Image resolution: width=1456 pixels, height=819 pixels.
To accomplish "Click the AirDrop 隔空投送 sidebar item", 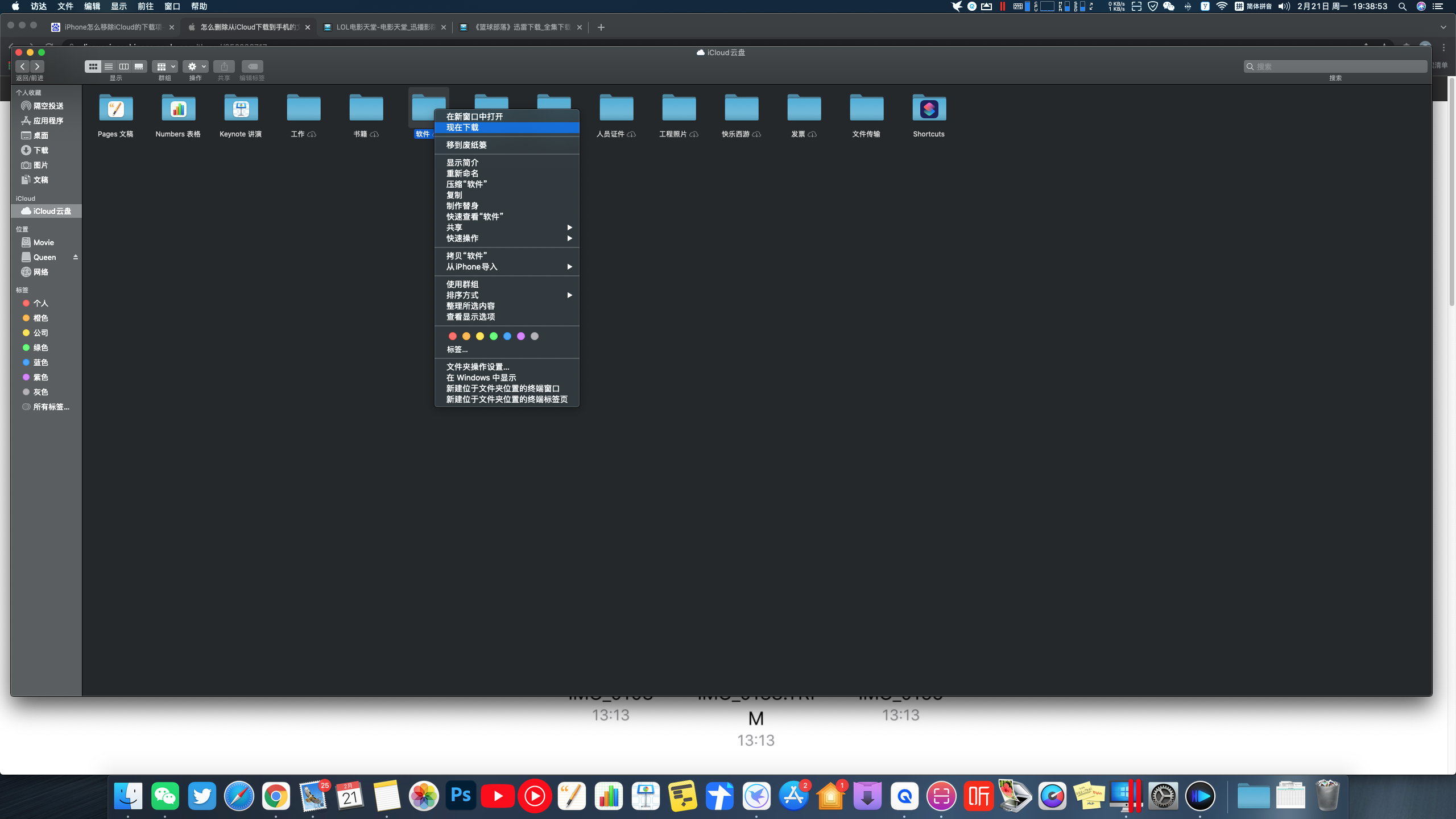I will point(48,106).
